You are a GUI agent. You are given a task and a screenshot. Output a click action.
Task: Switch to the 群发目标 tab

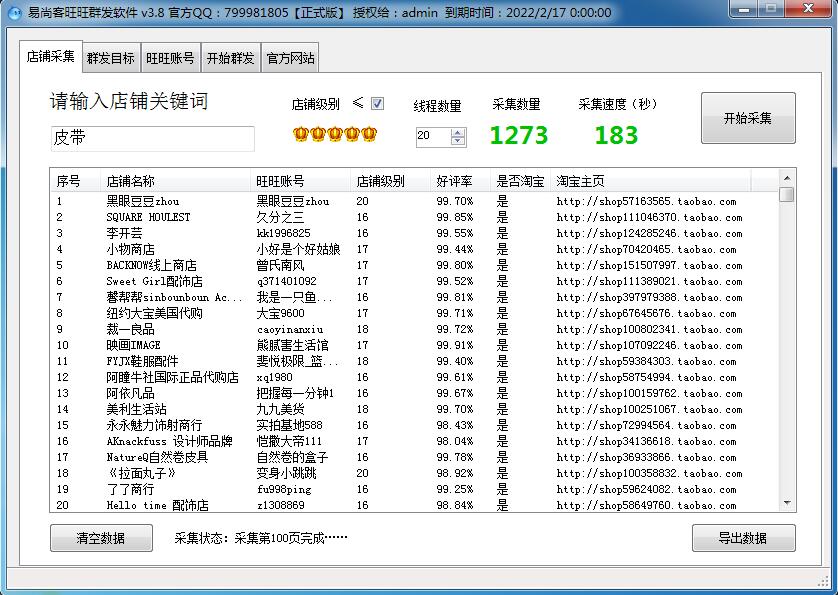(x=110, y=58)
